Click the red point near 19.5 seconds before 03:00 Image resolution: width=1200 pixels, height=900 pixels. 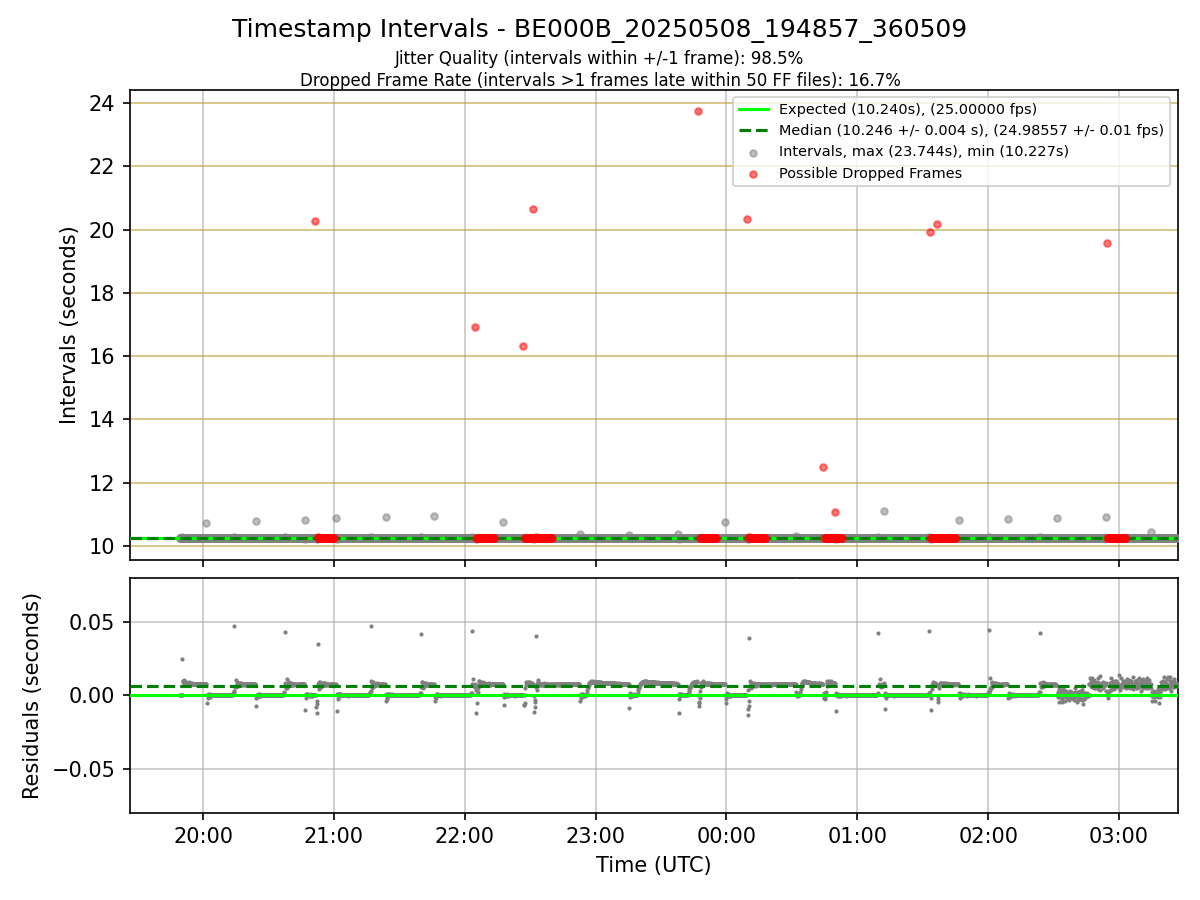(x=1107, y=243)
